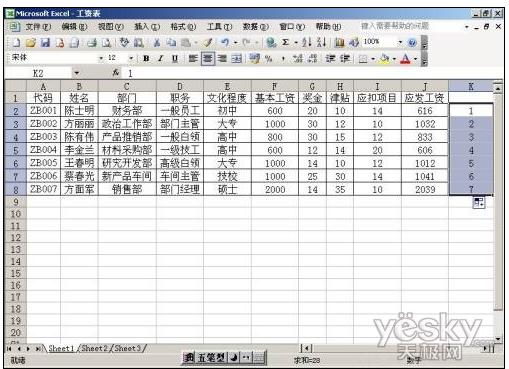Screen dimensions: 509x369
Task: Open the 插入 (Insert) menu
Action: click(147, 27)
